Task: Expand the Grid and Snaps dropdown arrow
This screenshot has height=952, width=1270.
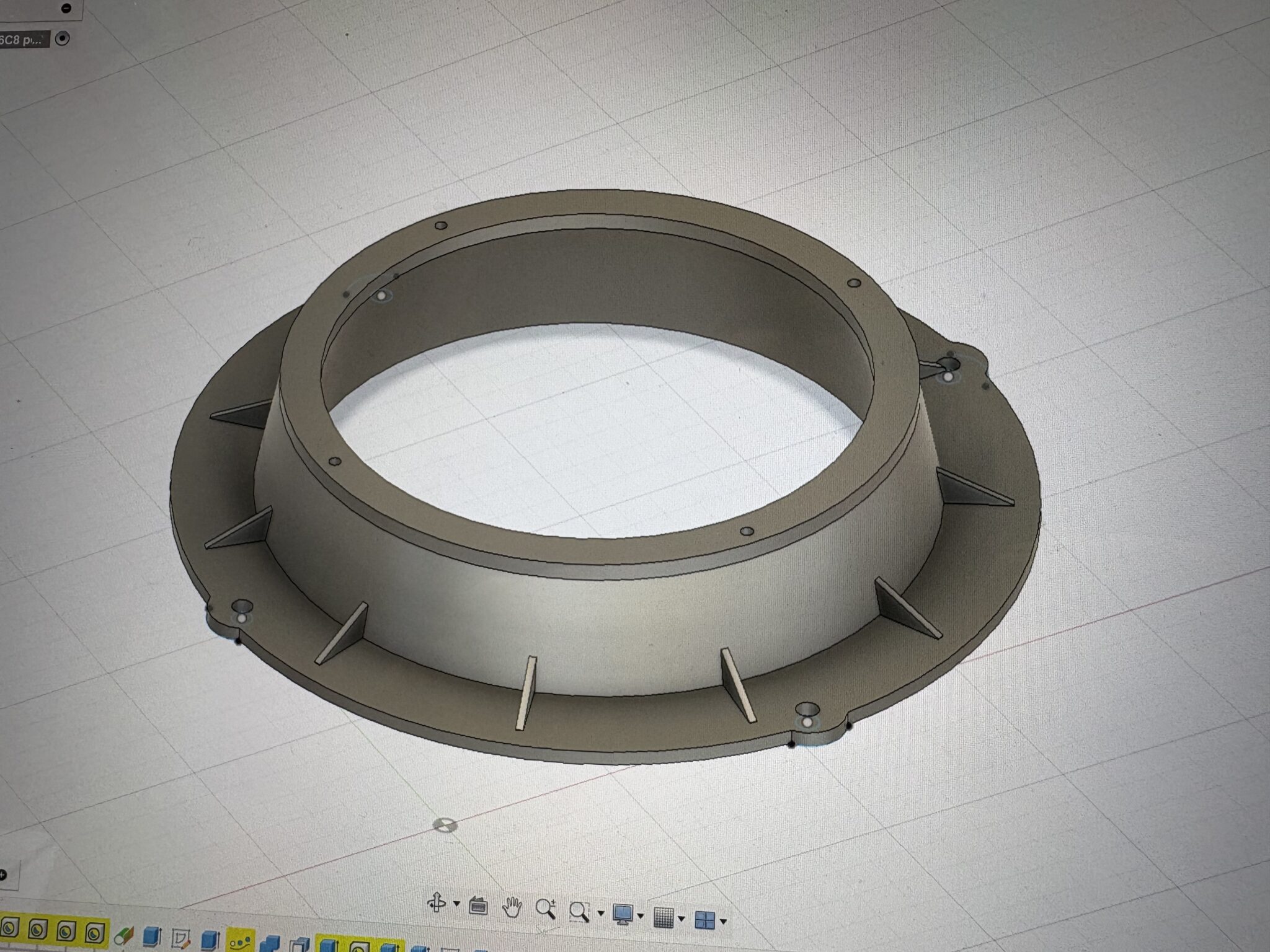Action: [682, 919]
